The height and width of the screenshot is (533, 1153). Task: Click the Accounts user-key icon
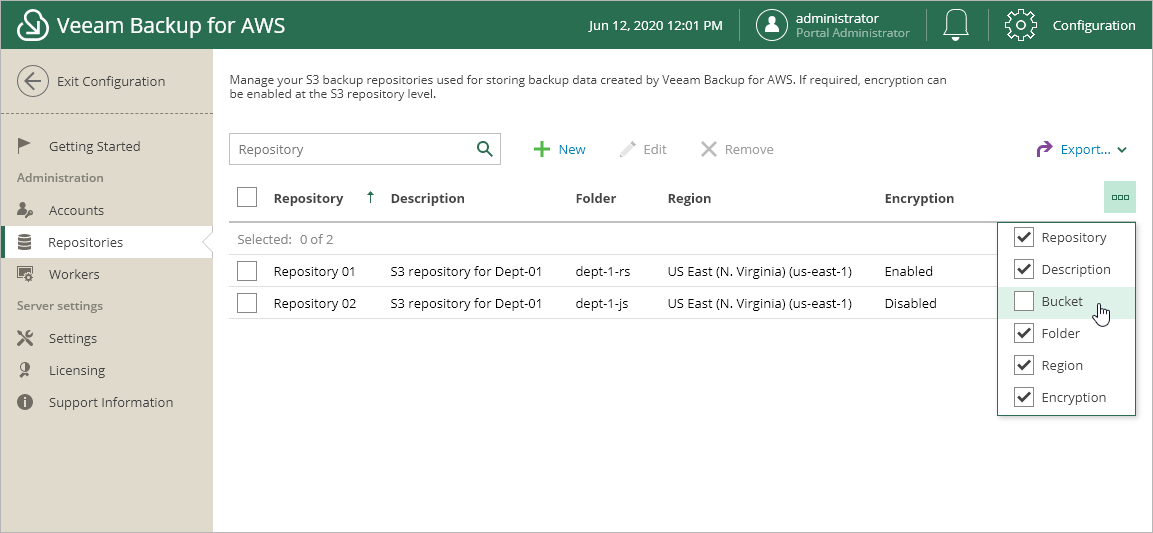coord(24,210)
